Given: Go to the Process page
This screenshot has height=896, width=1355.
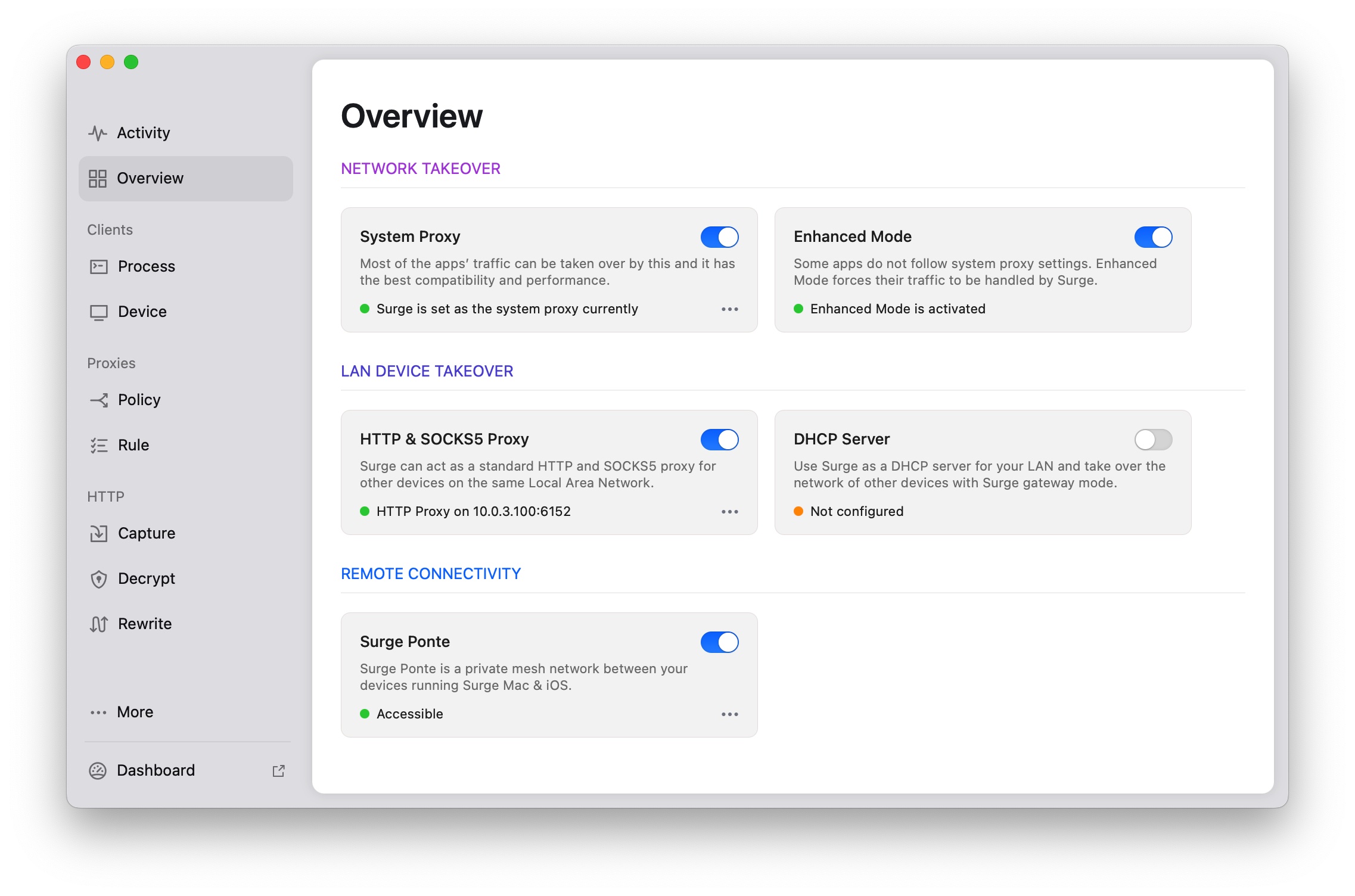Looking at the screenshot, I should coord(147,266).
